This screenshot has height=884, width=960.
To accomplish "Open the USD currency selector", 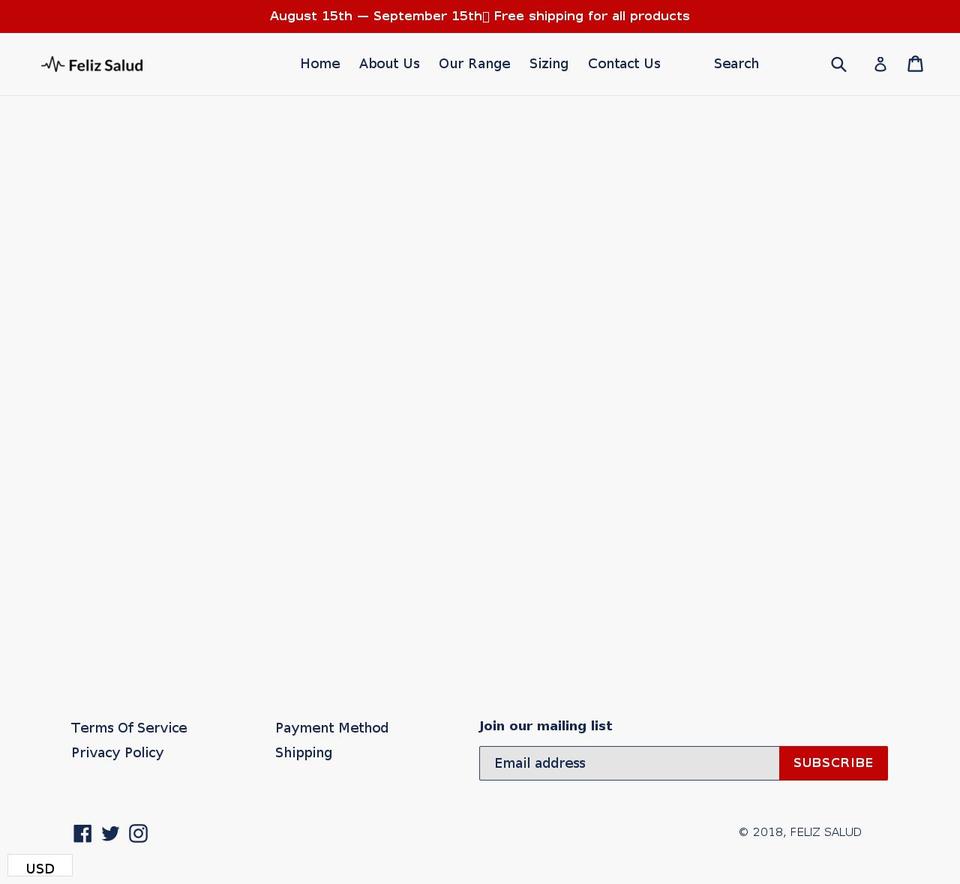I will point(40,868).
